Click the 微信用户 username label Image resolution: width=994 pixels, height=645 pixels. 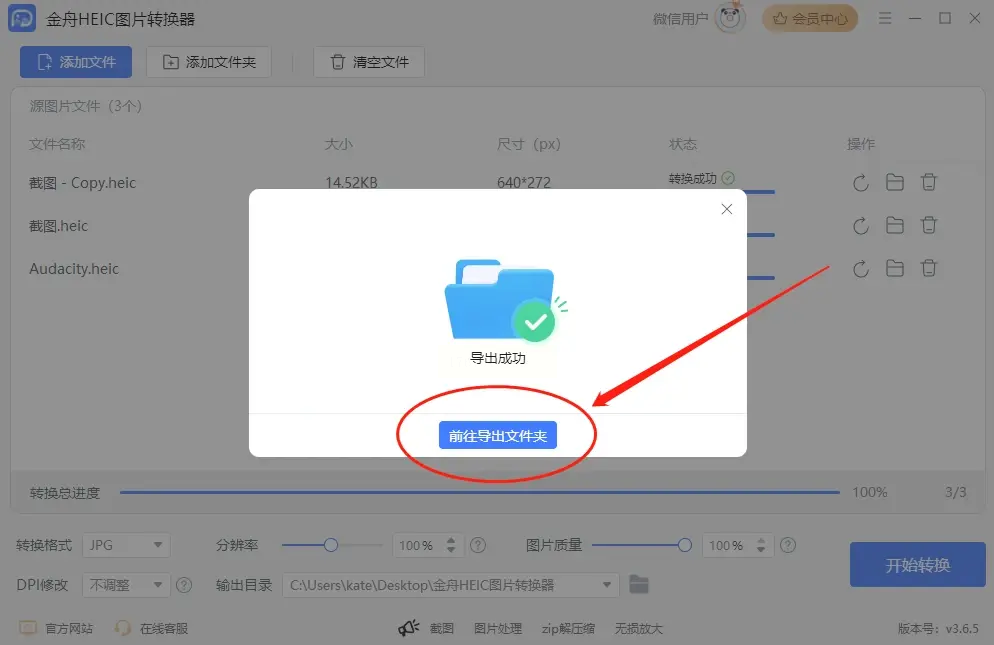pos(680,19)
